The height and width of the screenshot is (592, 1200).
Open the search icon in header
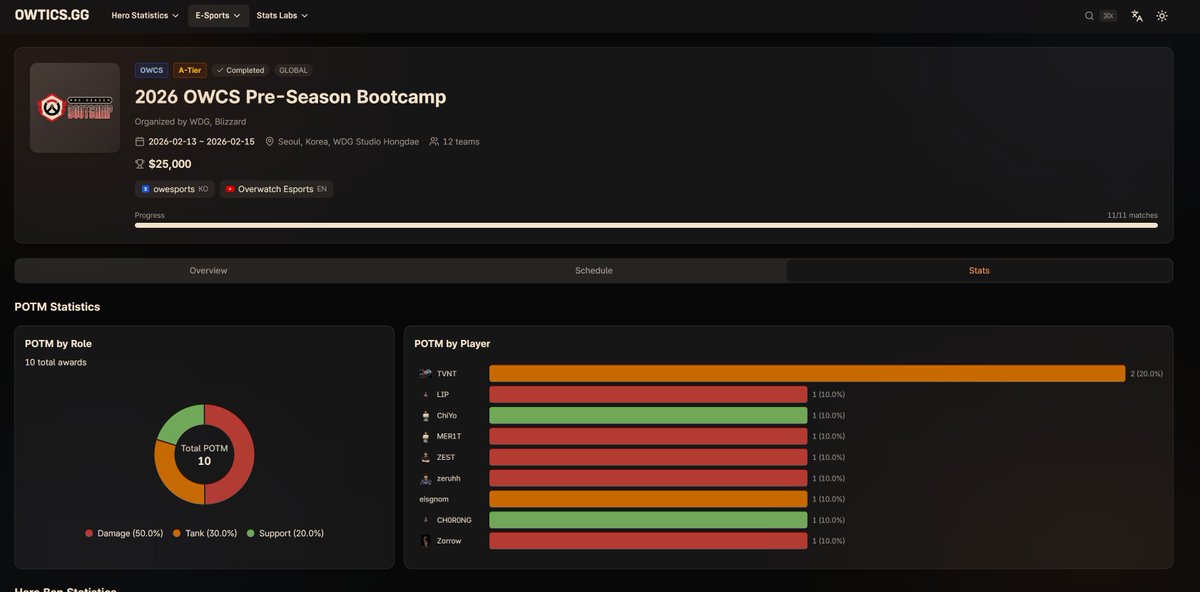[1089, 16]
